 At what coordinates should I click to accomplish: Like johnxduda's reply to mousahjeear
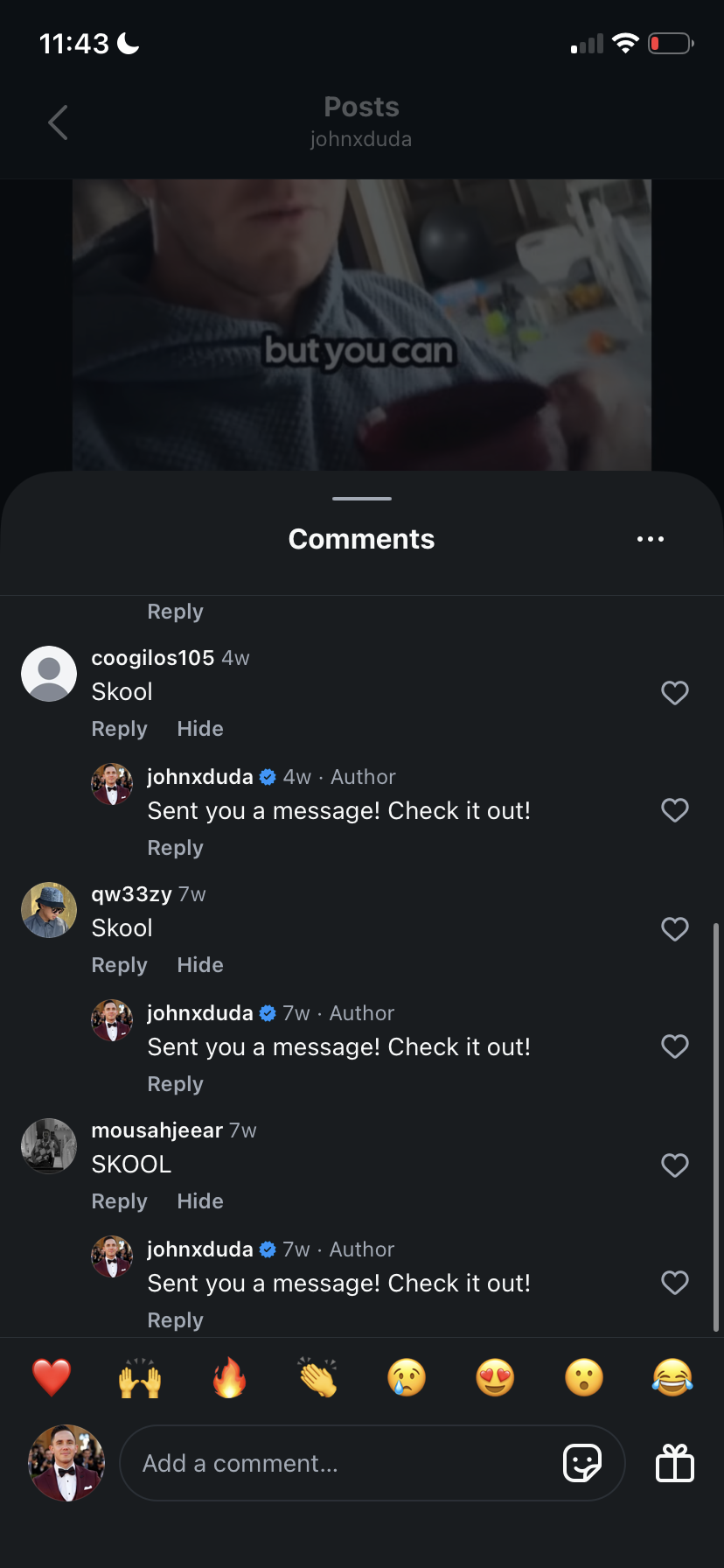674,1283
